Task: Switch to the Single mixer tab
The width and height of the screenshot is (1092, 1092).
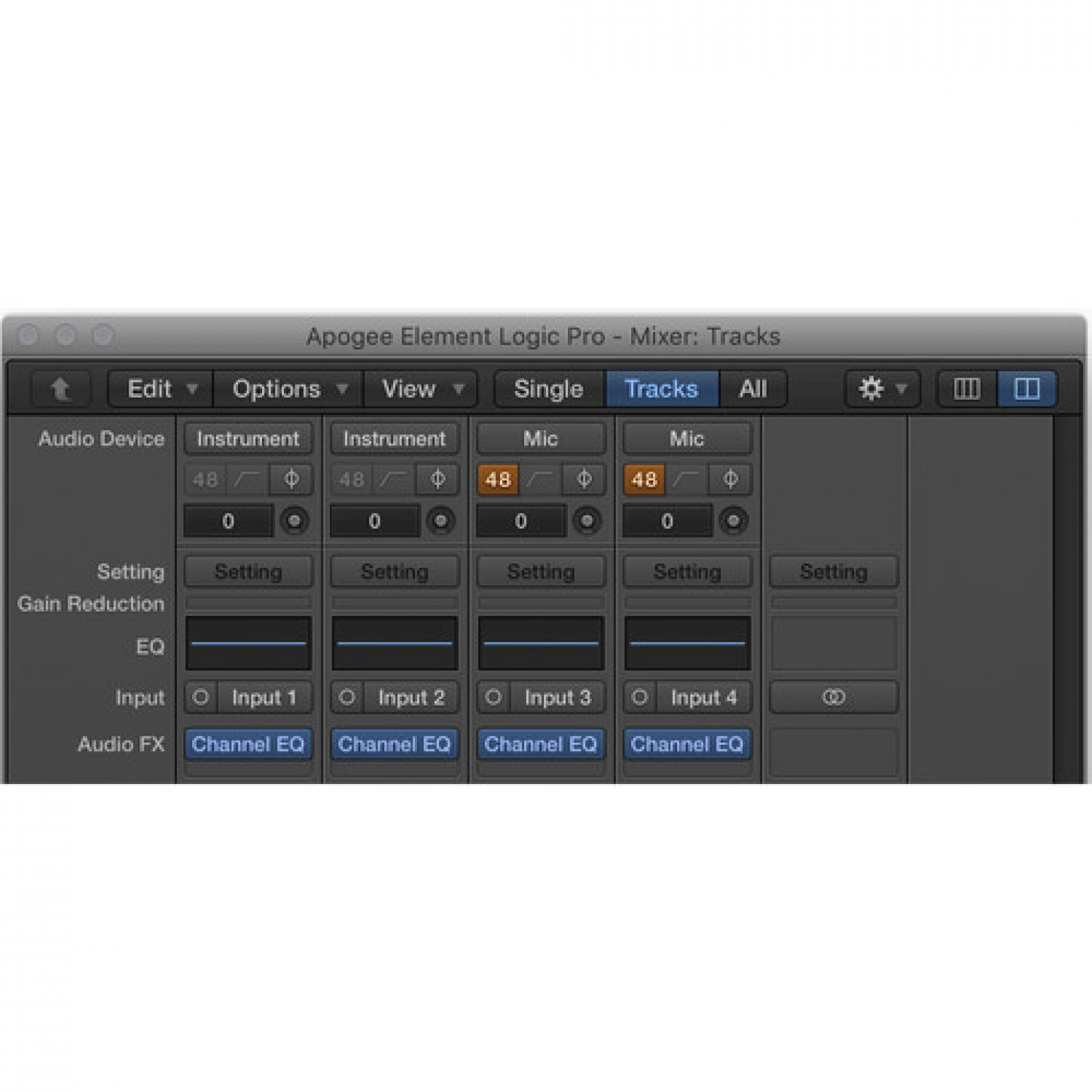Action: click(549, 389)
